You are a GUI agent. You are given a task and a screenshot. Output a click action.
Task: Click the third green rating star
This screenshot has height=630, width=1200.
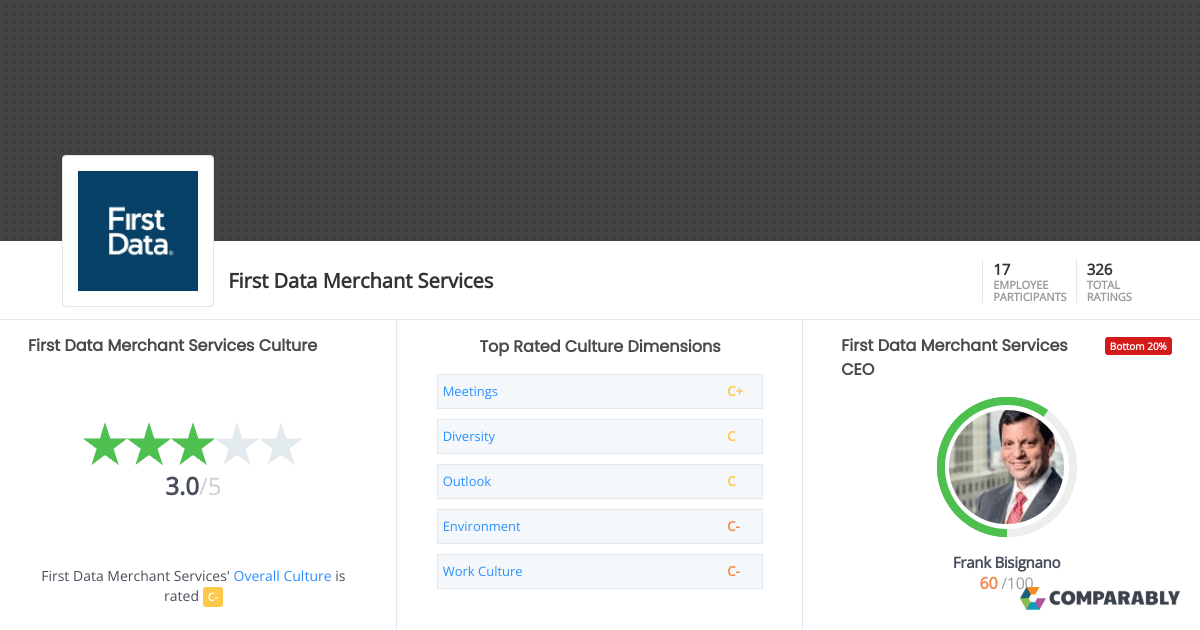pos(192,444)
